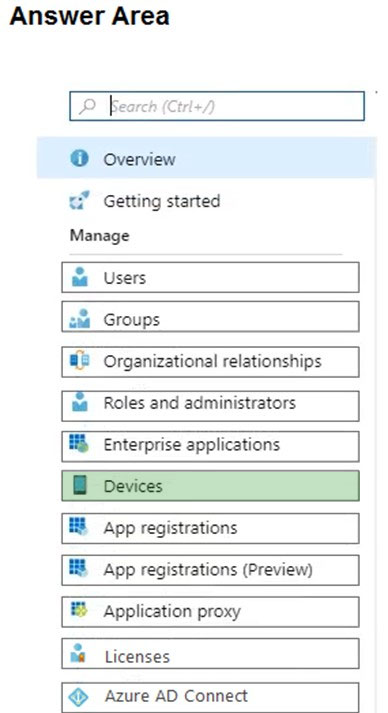Click the Devices phone icon
The width and height of the screenshot is (388, 713).
click(x=80, y=486)
